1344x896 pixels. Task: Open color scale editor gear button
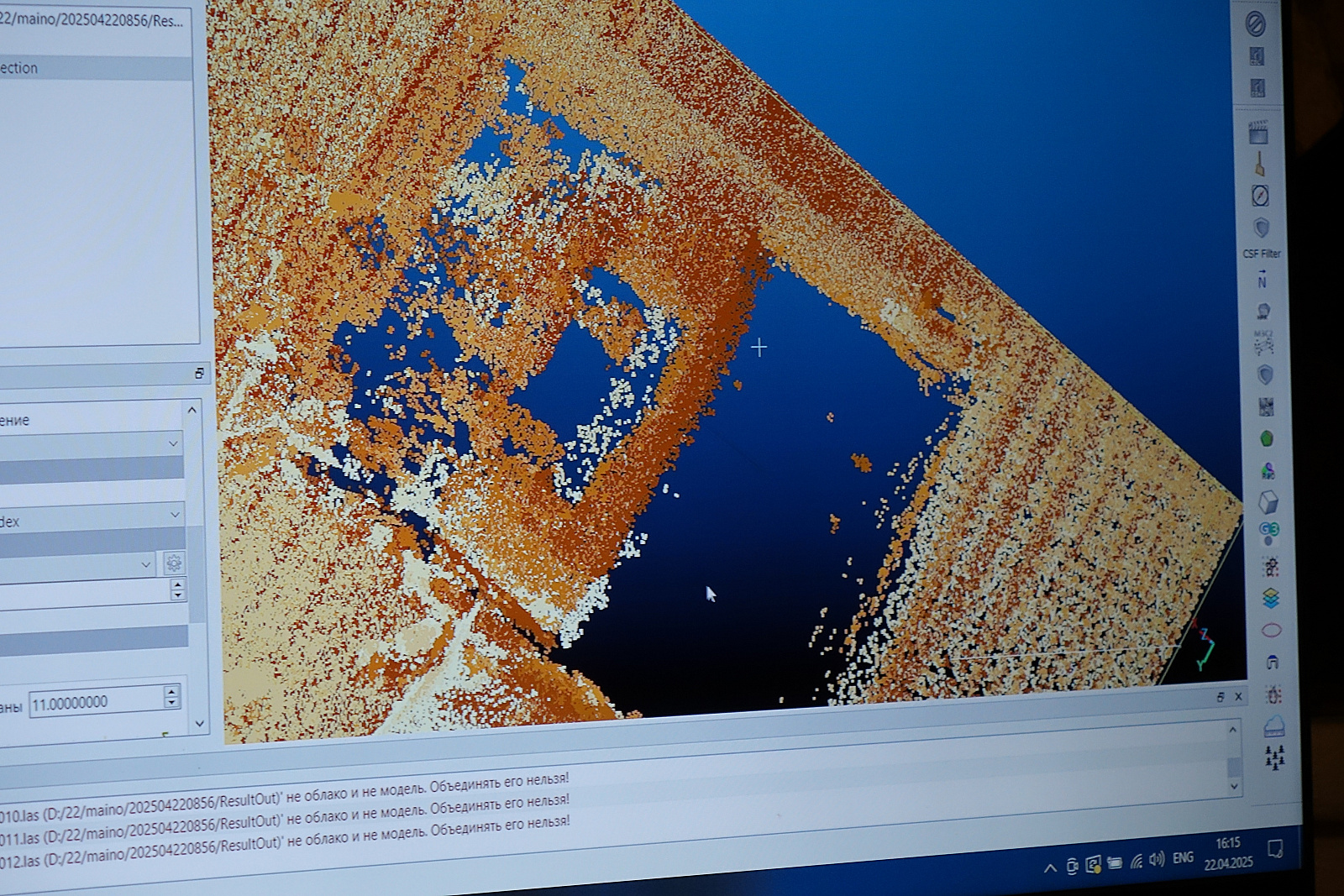coord(174,563)
